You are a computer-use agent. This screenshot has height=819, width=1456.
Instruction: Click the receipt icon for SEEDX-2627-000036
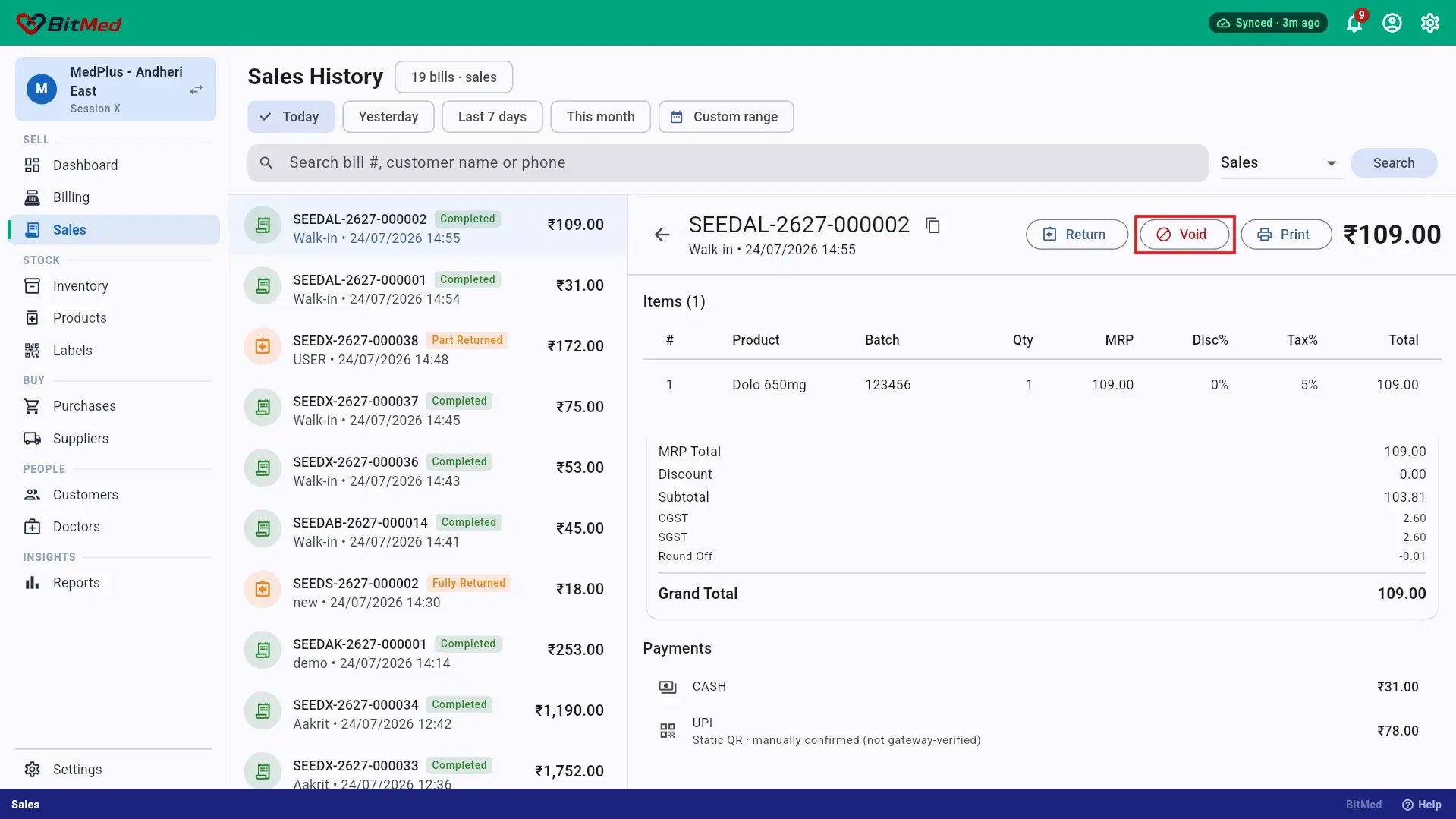(263, 468)
